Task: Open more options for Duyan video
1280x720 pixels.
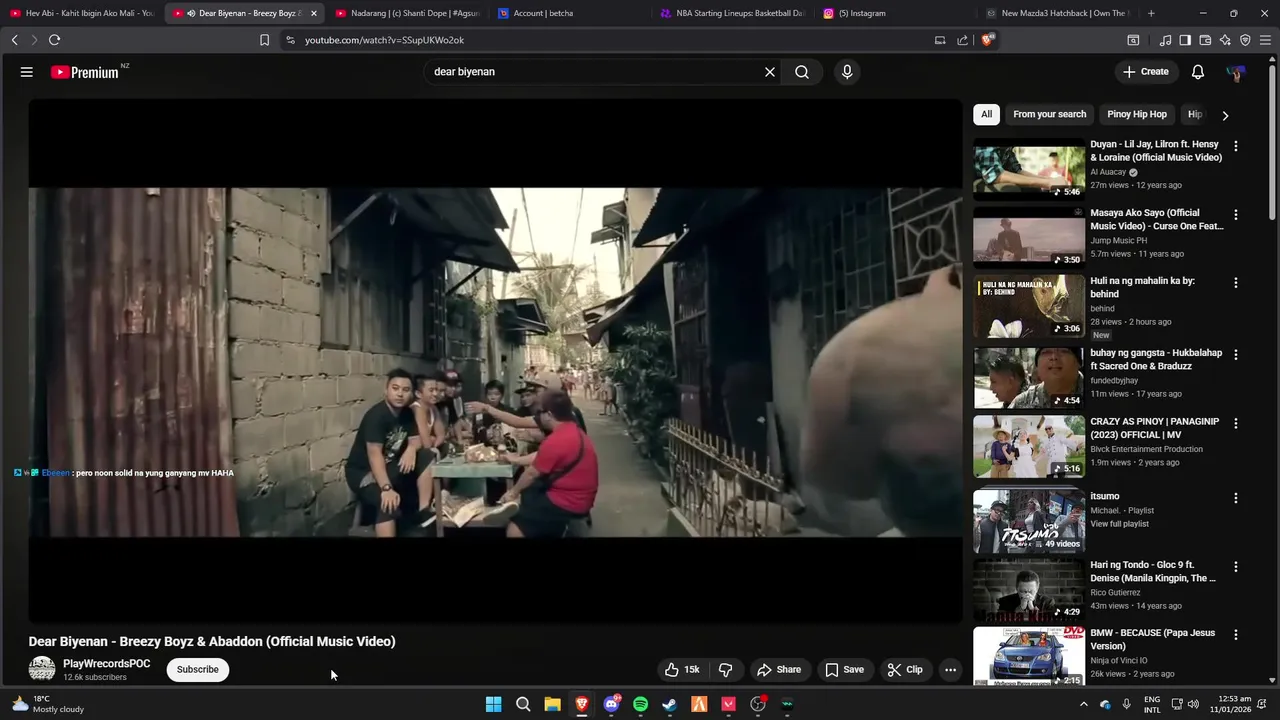Action: [1235, 146]
